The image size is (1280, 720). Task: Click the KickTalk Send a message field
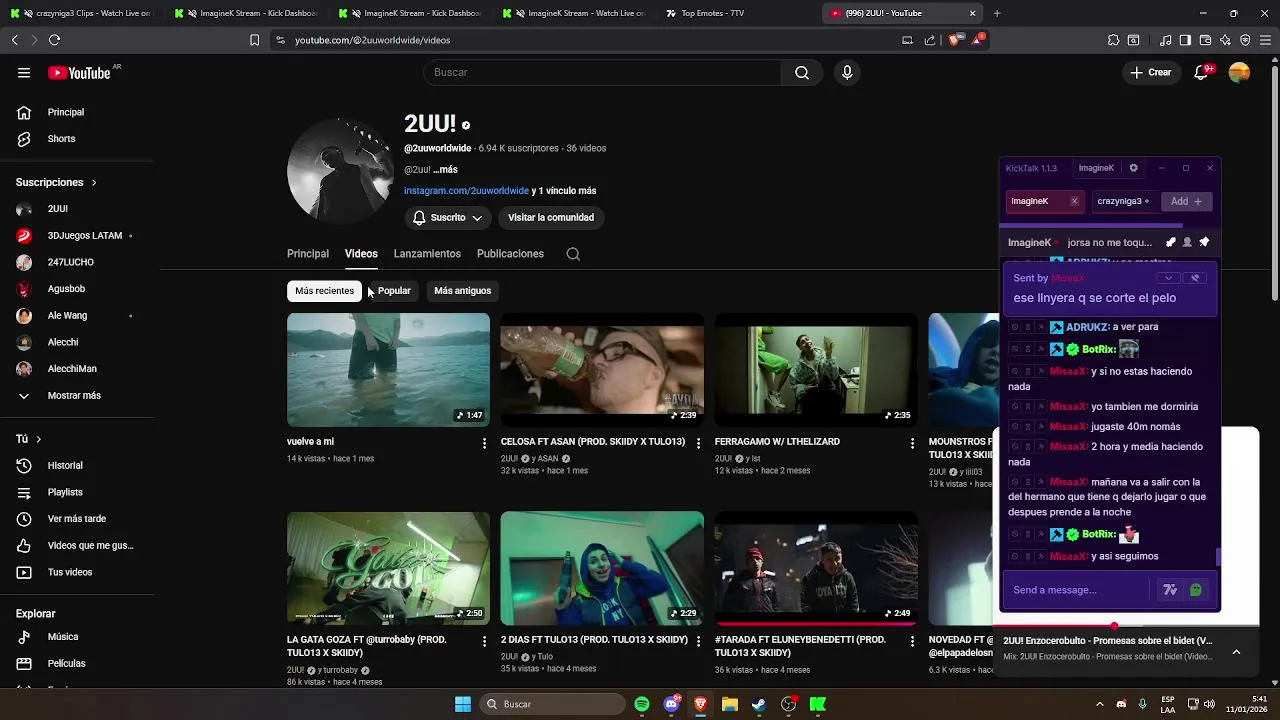[1078, 590]
